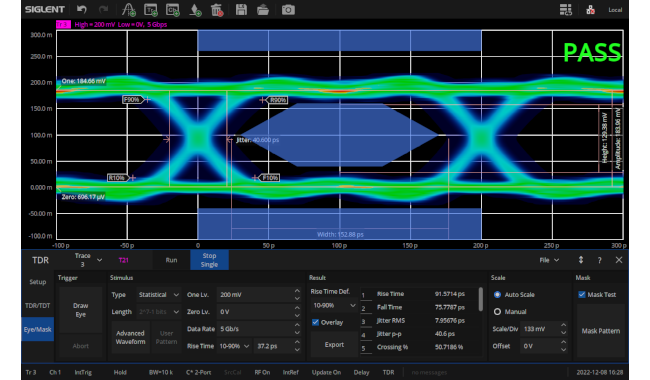Increase or decrease the One Lv. value stepper
The width and height of the screenshot is (650, 380).
click(x=297, y=295)
